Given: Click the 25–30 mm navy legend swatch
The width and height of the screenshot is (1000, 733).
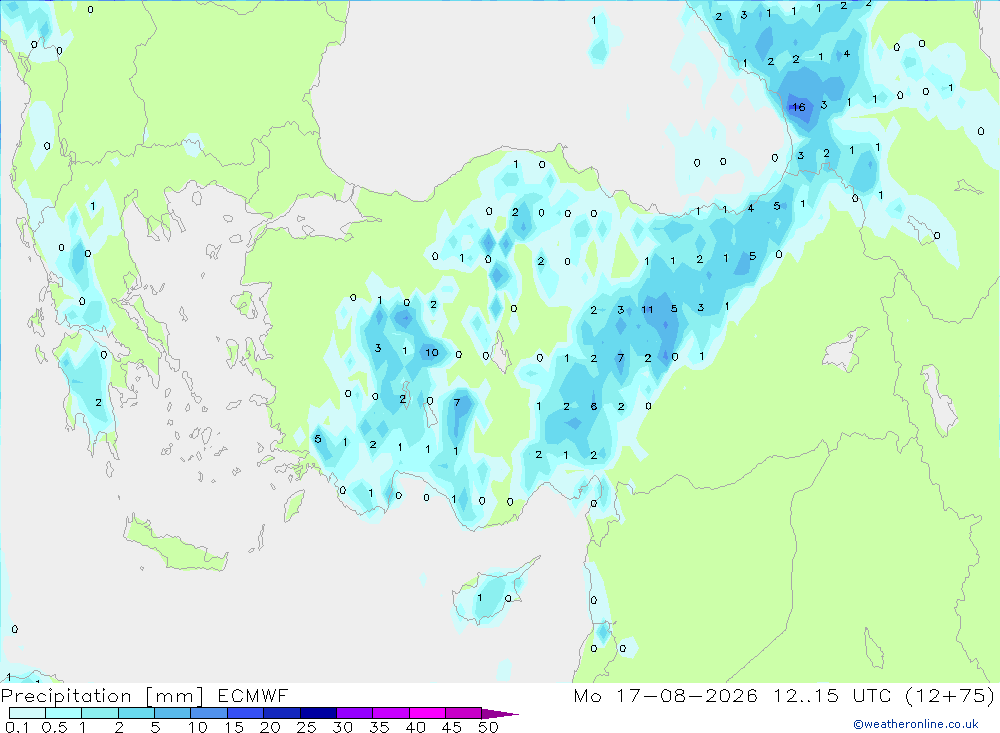Looking at the screenshot, I should click(x=318, y=713).
